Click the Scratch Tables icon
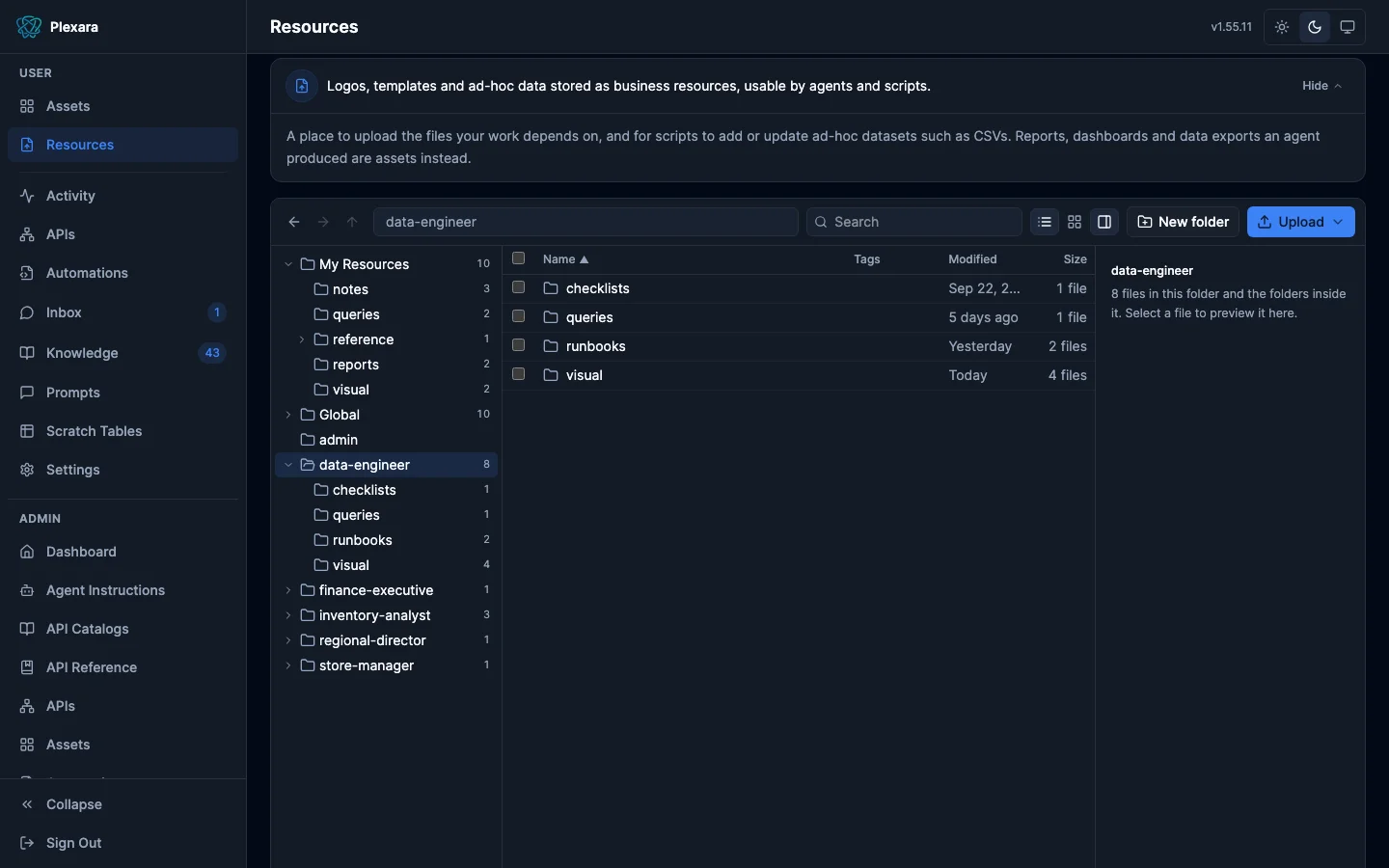The width and height of the screenshot is (1389, 868). (x=27, y=431)
